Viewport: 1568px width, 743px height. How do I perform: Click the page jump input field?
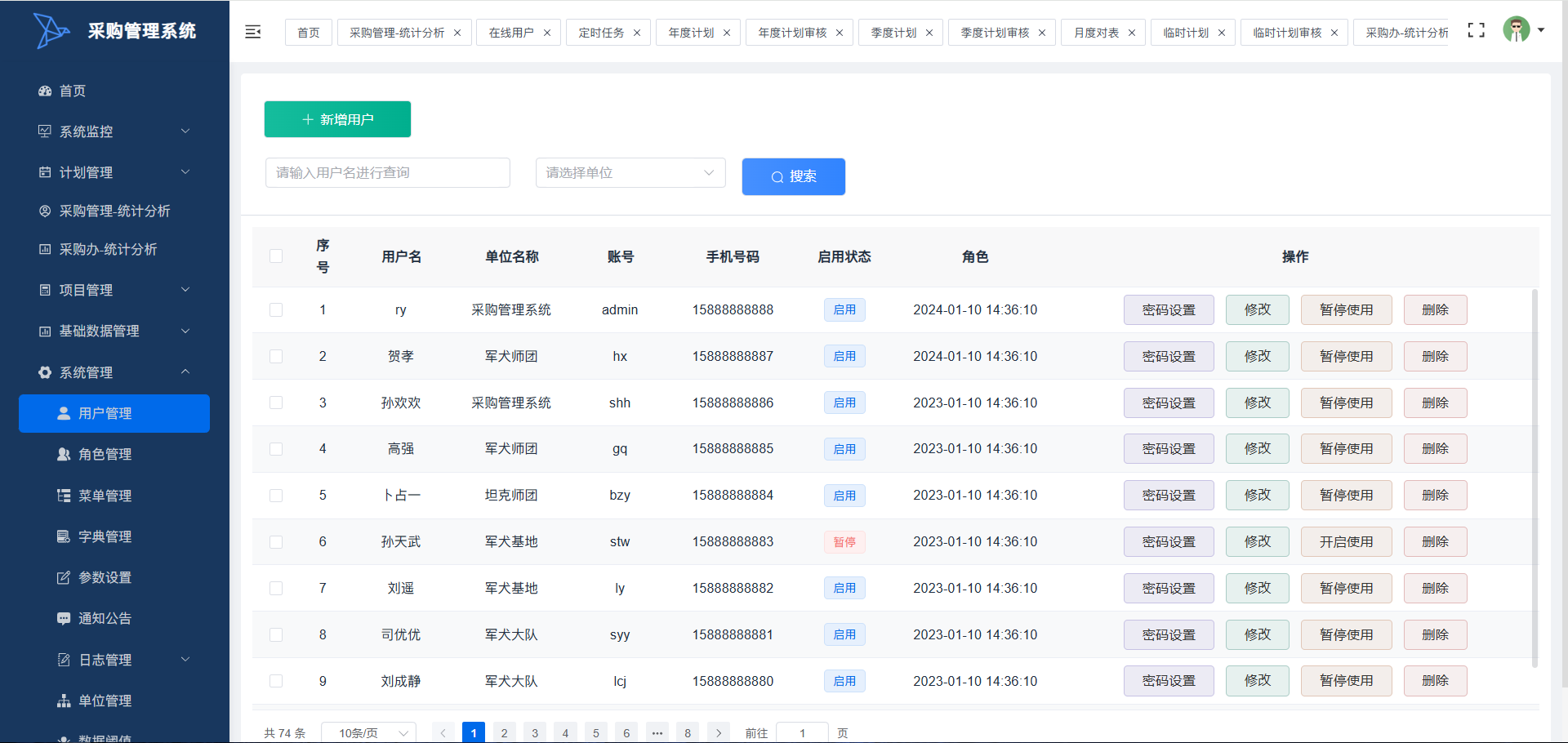coord(802,732)
